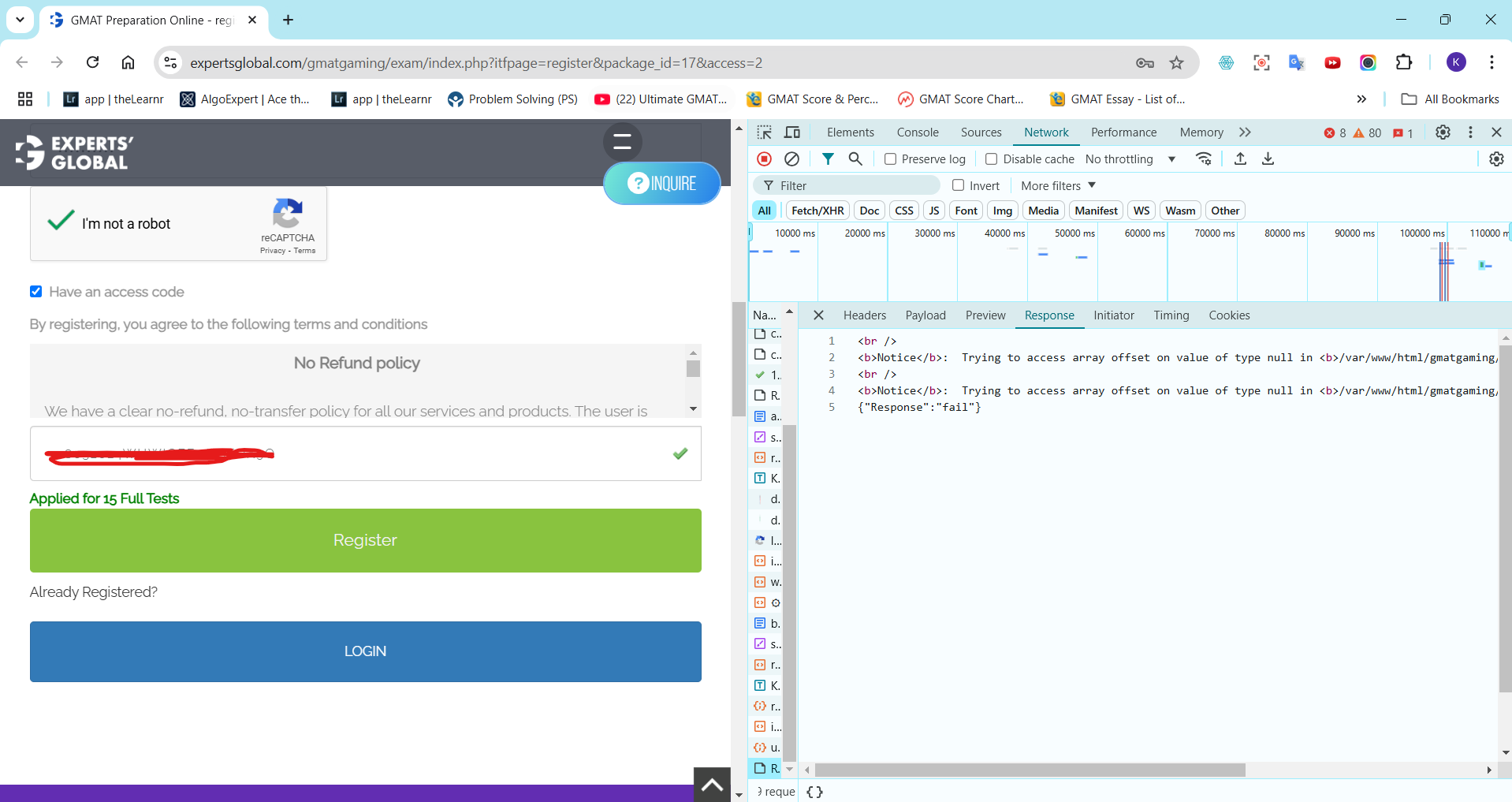The height and width of the screenshot is (802, 1512).
Task: Switch to the Console panel
Action: click(917, 132)
